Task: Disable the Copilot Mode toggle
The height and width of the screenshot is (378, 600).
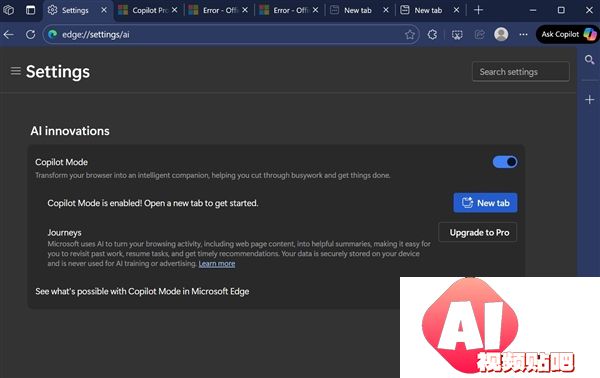Action: [x=505, y=162]
